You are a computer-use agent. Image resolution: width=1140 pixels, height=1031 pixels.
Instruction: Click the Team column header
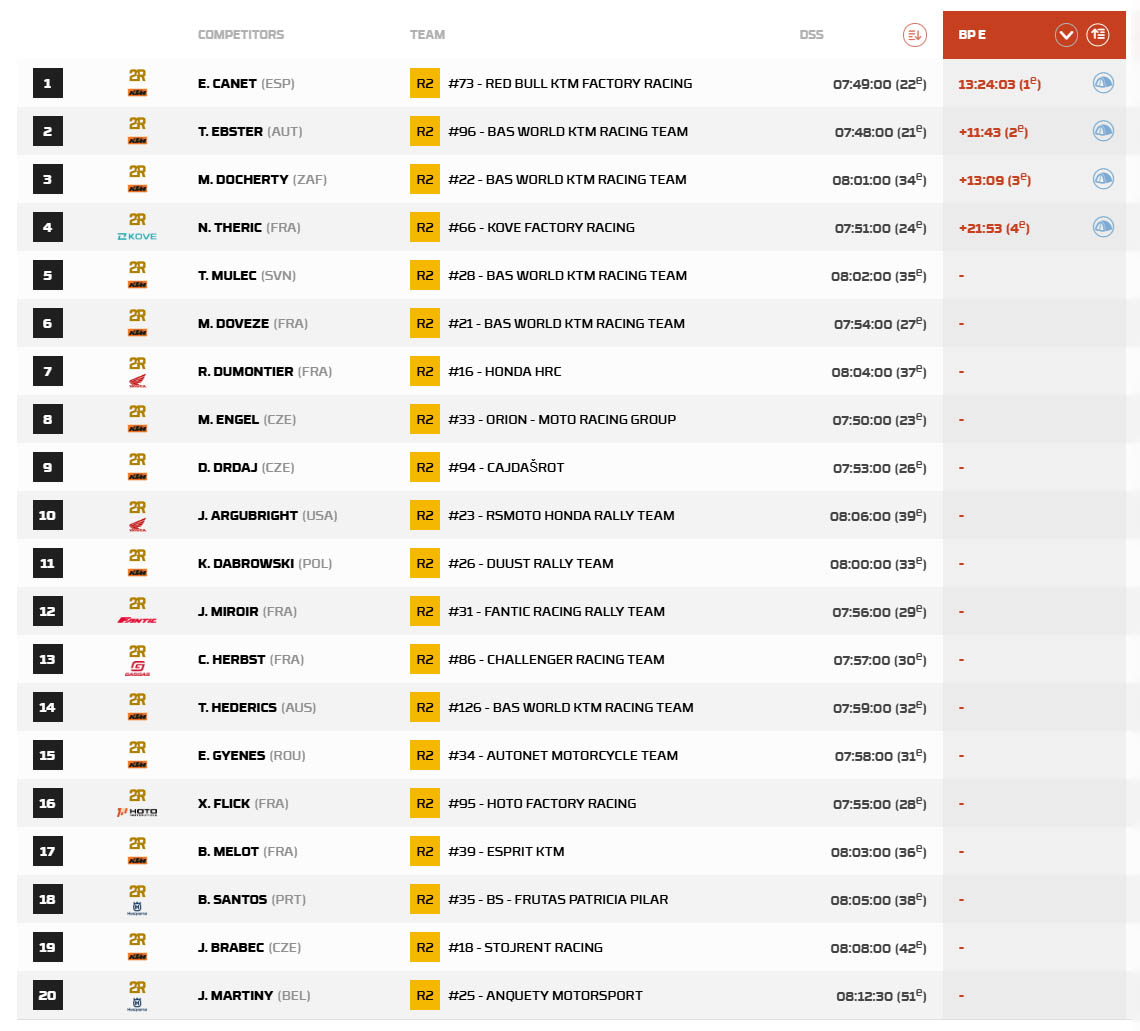coord(427,35)
